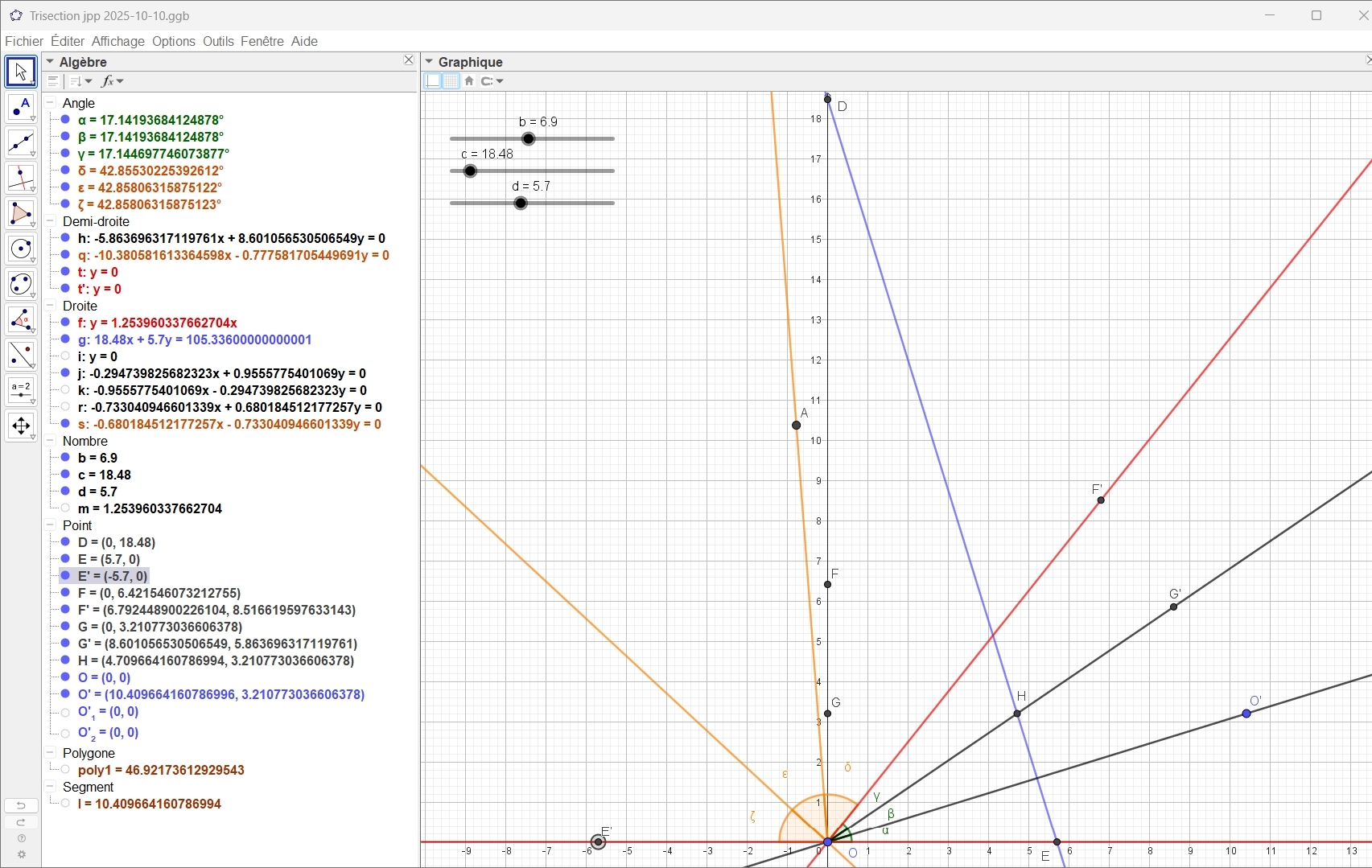1372x868 pixels.
Task: Click the slider handle for b = 6.9
Action: click(x=529, y=139)
